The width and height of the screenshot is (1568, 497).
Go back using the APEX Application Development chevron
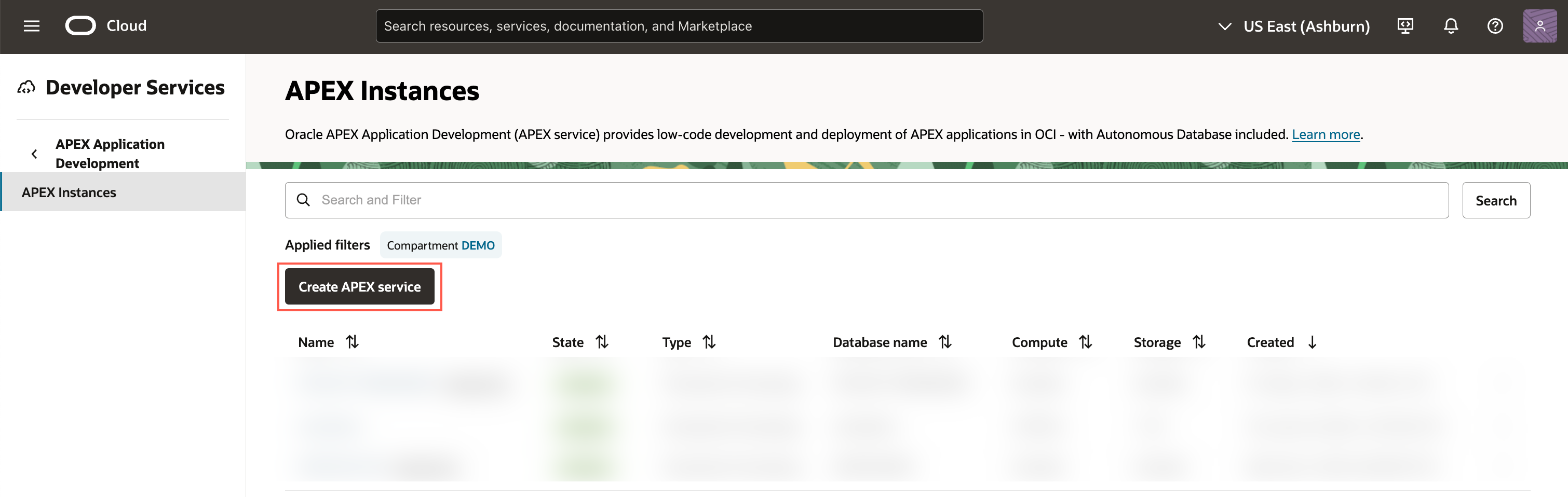pyautogui.click(x=35, y=154)
